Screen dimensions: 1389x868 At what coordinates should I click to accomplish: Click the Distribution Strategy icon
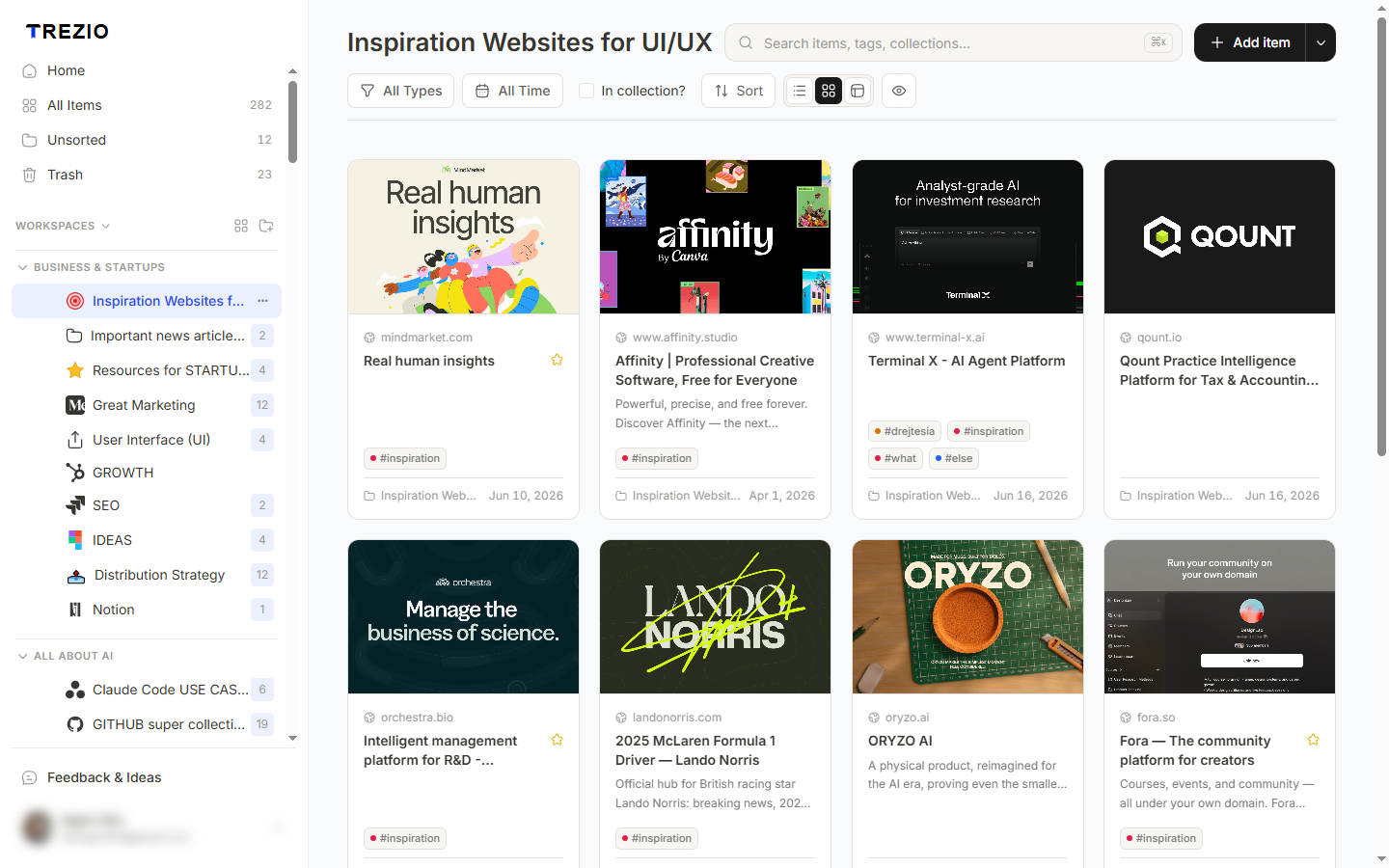pos(75,575)
